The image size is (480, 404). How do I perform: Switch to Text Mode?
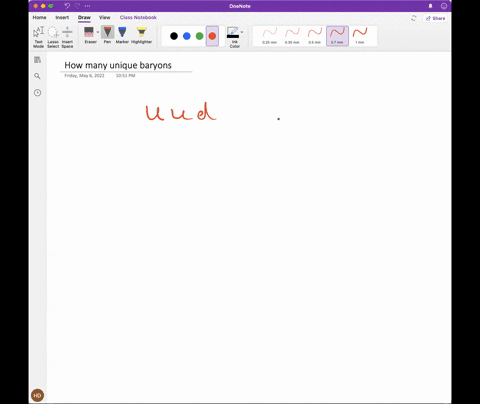(39, 37)
